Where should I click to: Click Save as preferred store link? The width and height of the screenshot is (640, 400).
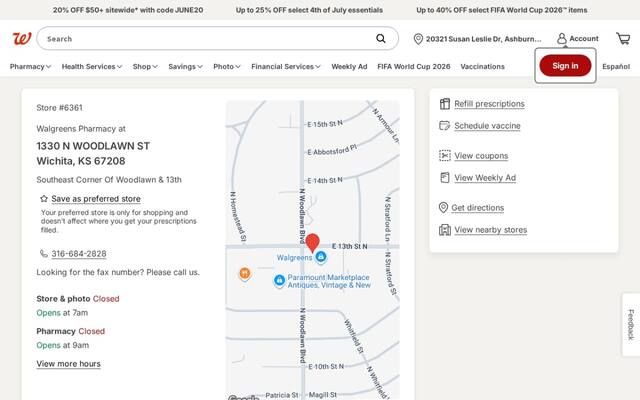click(96, 199)
